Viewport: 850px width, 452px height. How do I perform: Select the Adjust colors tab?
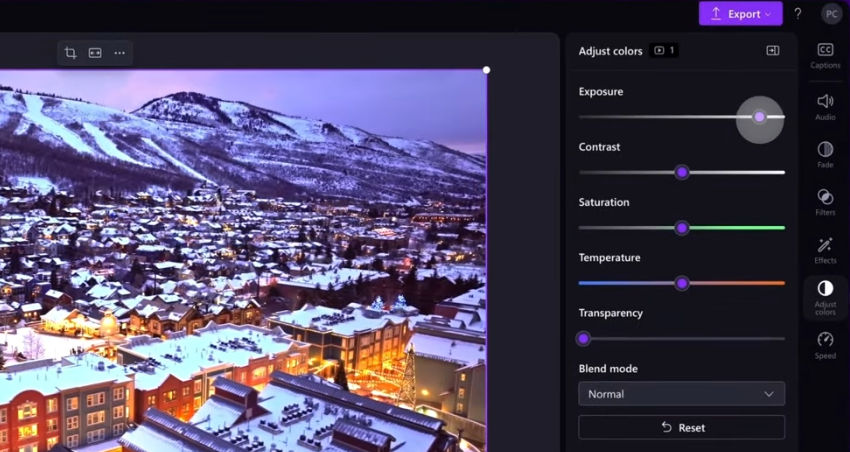825,298
